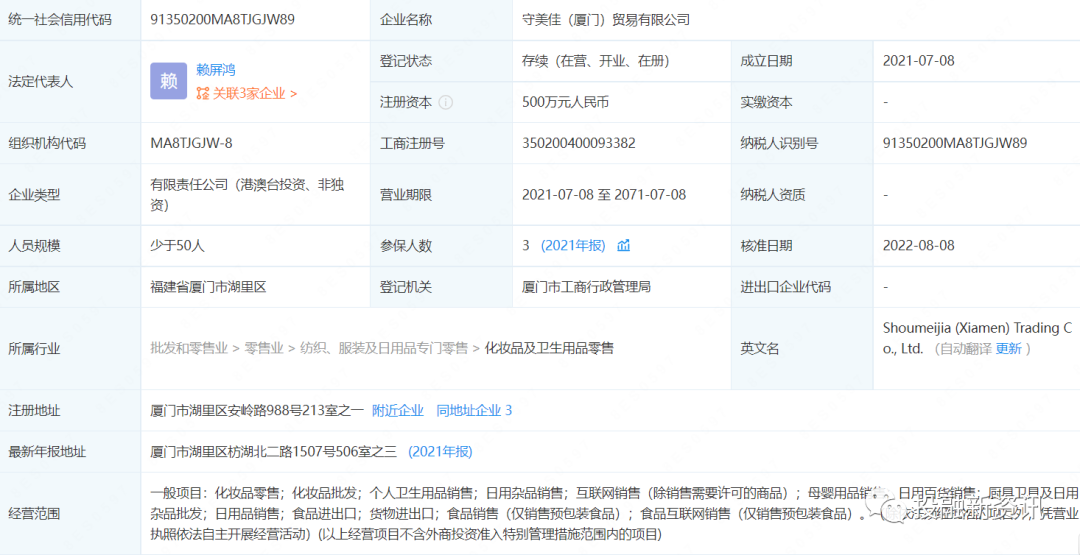1080x555 pixels.
Task: Click the 纳税人资质 label cell
Action: coord(802,195)
